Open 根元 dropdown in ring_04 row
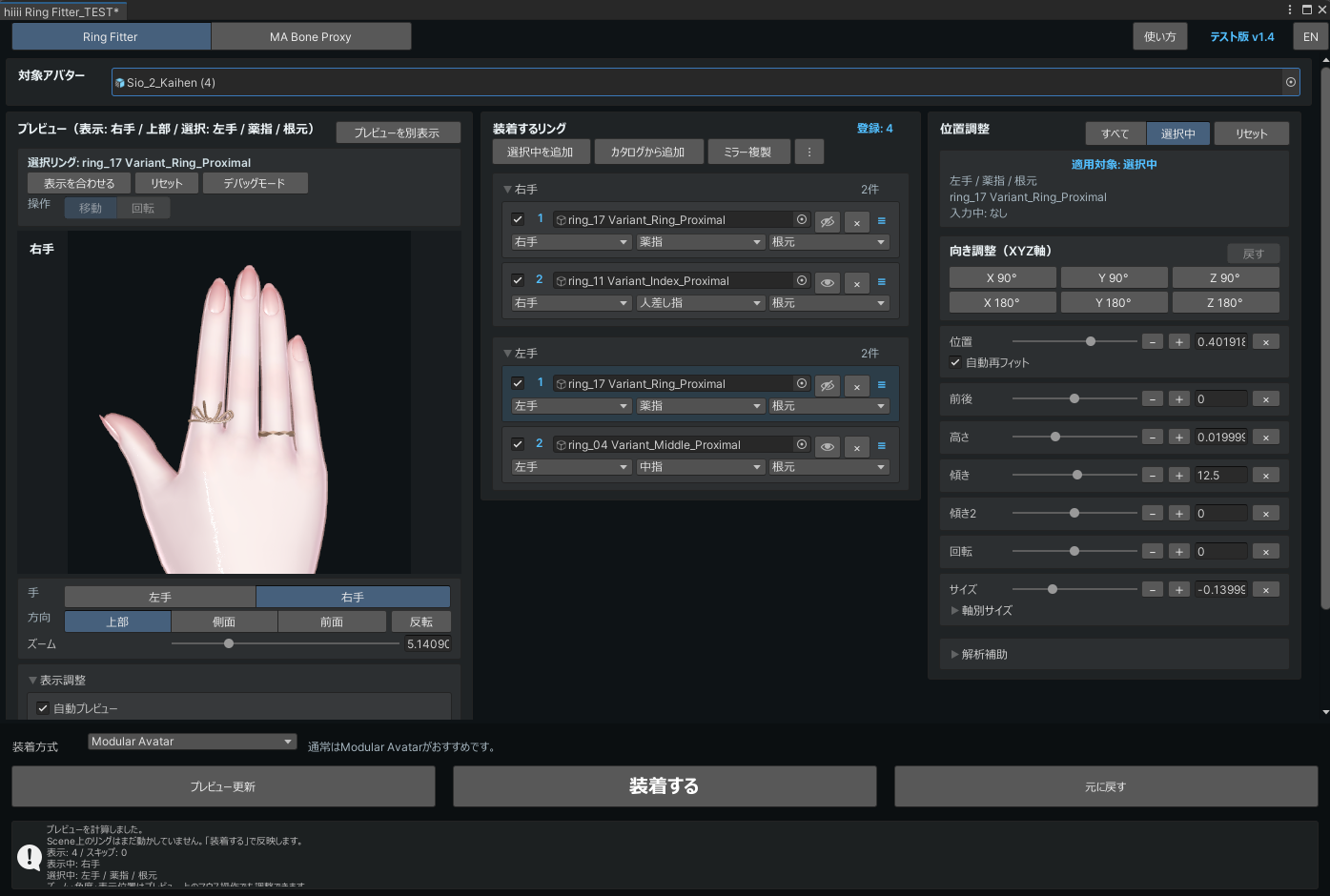This screenshot has height=896, width=1330. pos(829,467)
